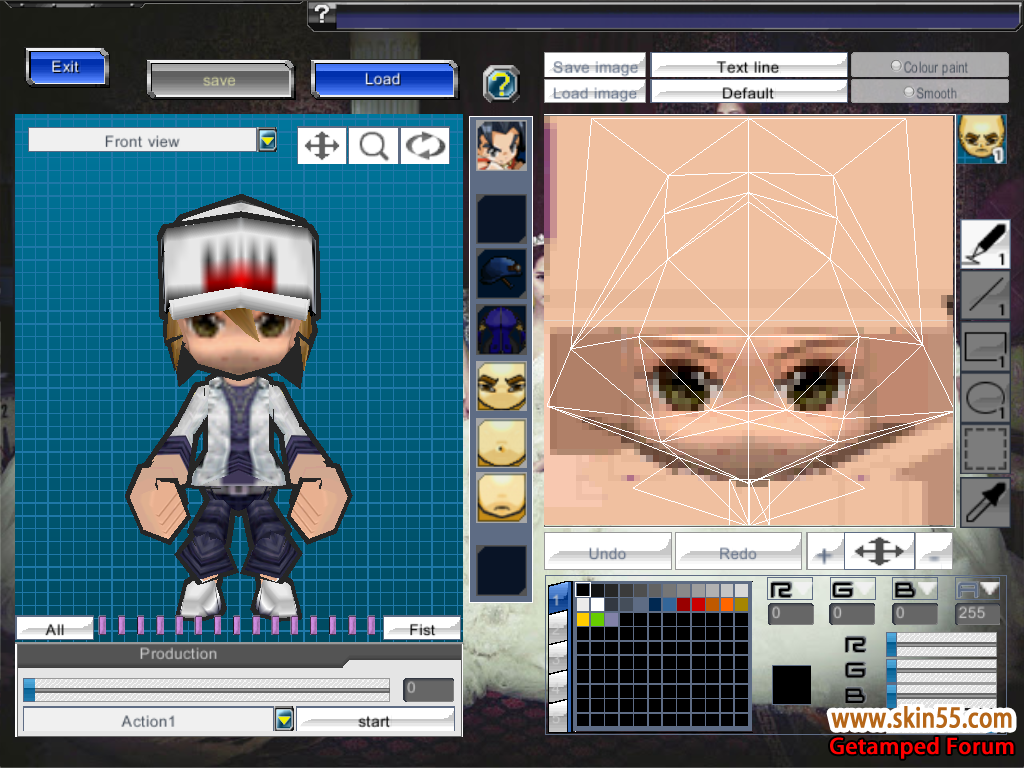Image resolution: width=1024 pixels, height=768 pixels.
Task: Click the question mark in top bar
Action: [x=322, y=13]
